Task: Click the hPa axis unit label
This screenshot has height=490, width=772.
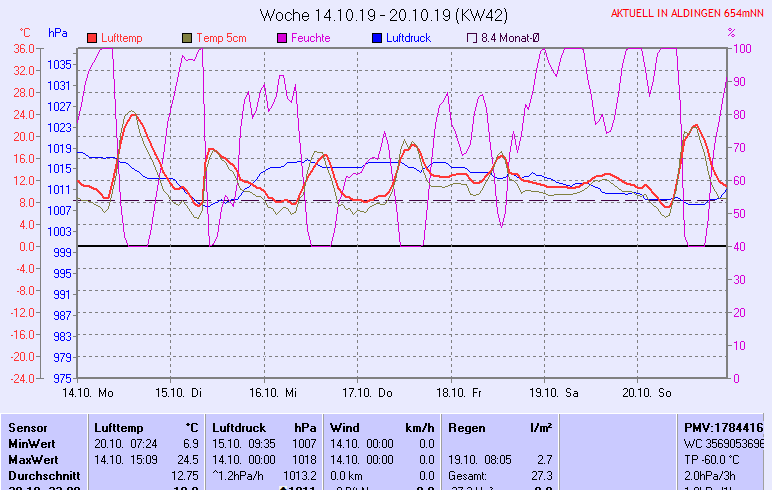Action: tap(58, 33)
